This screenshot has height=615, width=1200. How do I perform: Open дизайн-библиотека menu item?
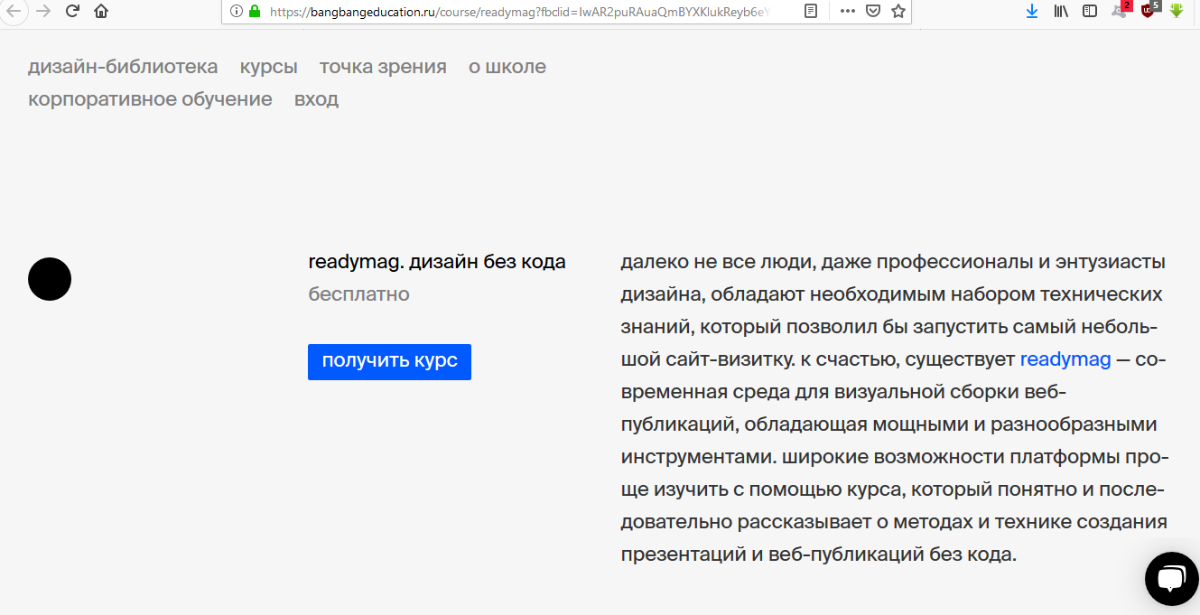[x=123, y=67]
